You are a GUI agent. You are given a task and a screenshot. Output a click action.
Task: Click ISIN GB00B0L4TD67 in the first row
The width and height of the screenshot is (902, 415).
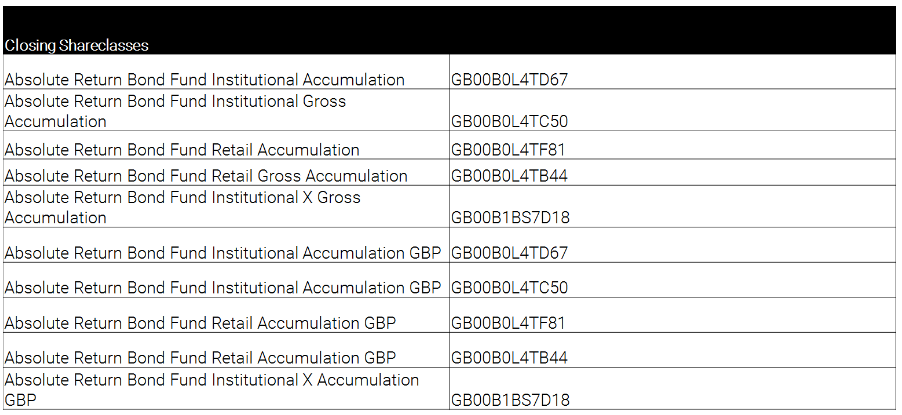[x=672, y=72]
